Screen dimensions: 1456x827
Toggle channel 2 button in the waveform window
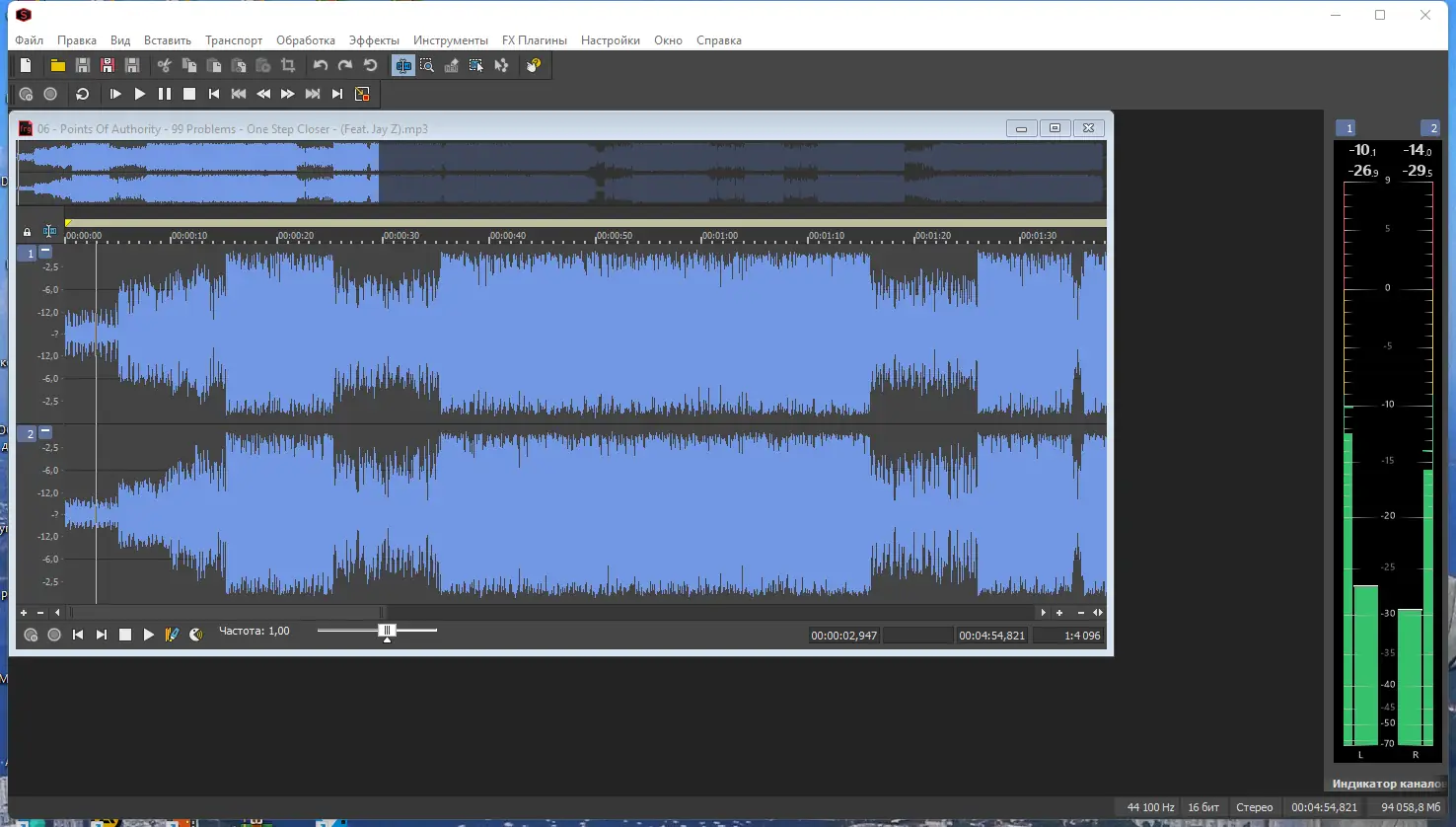(x=28, y=434)
